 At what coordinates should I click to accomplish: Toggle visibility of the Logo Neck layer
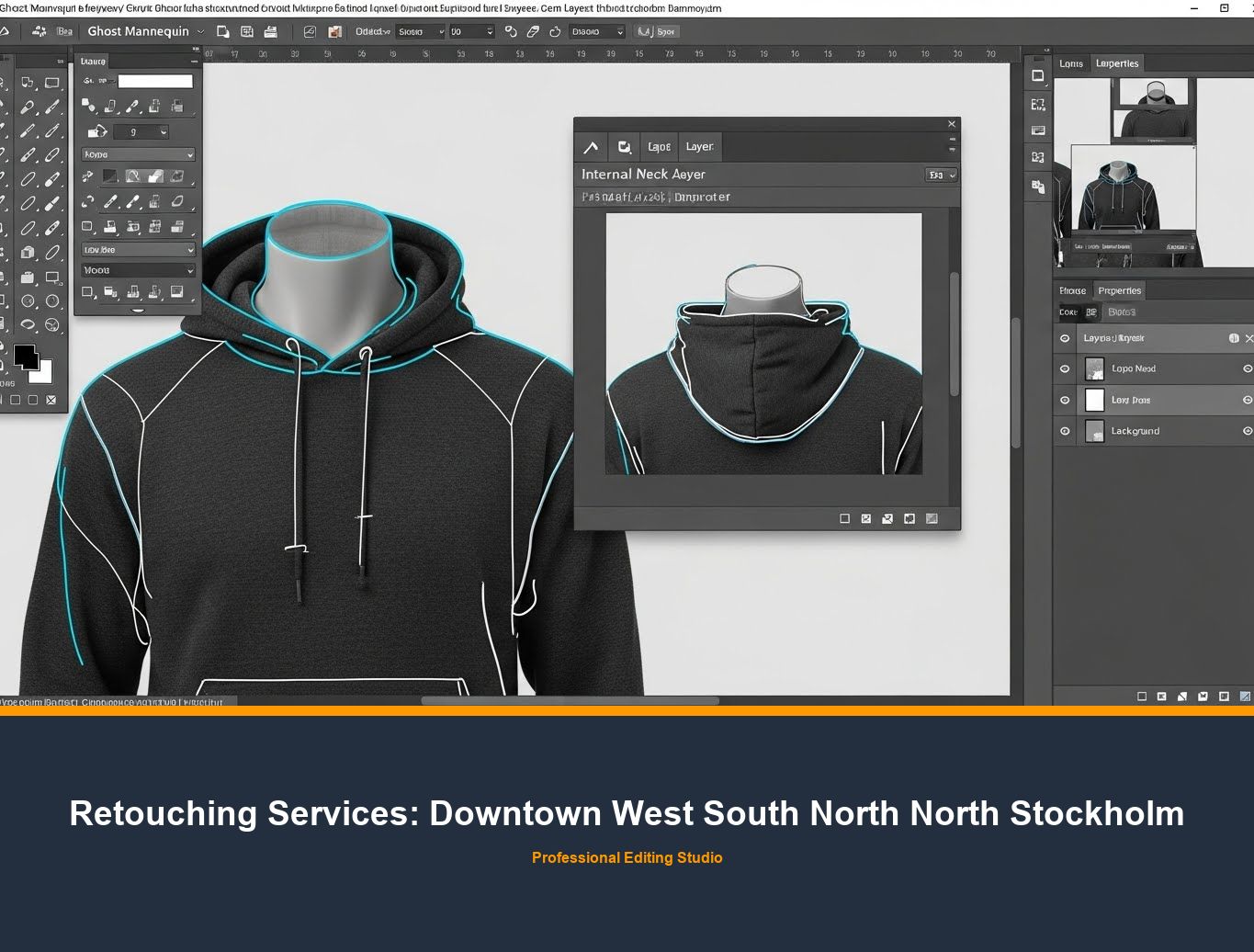point(1065,368)
